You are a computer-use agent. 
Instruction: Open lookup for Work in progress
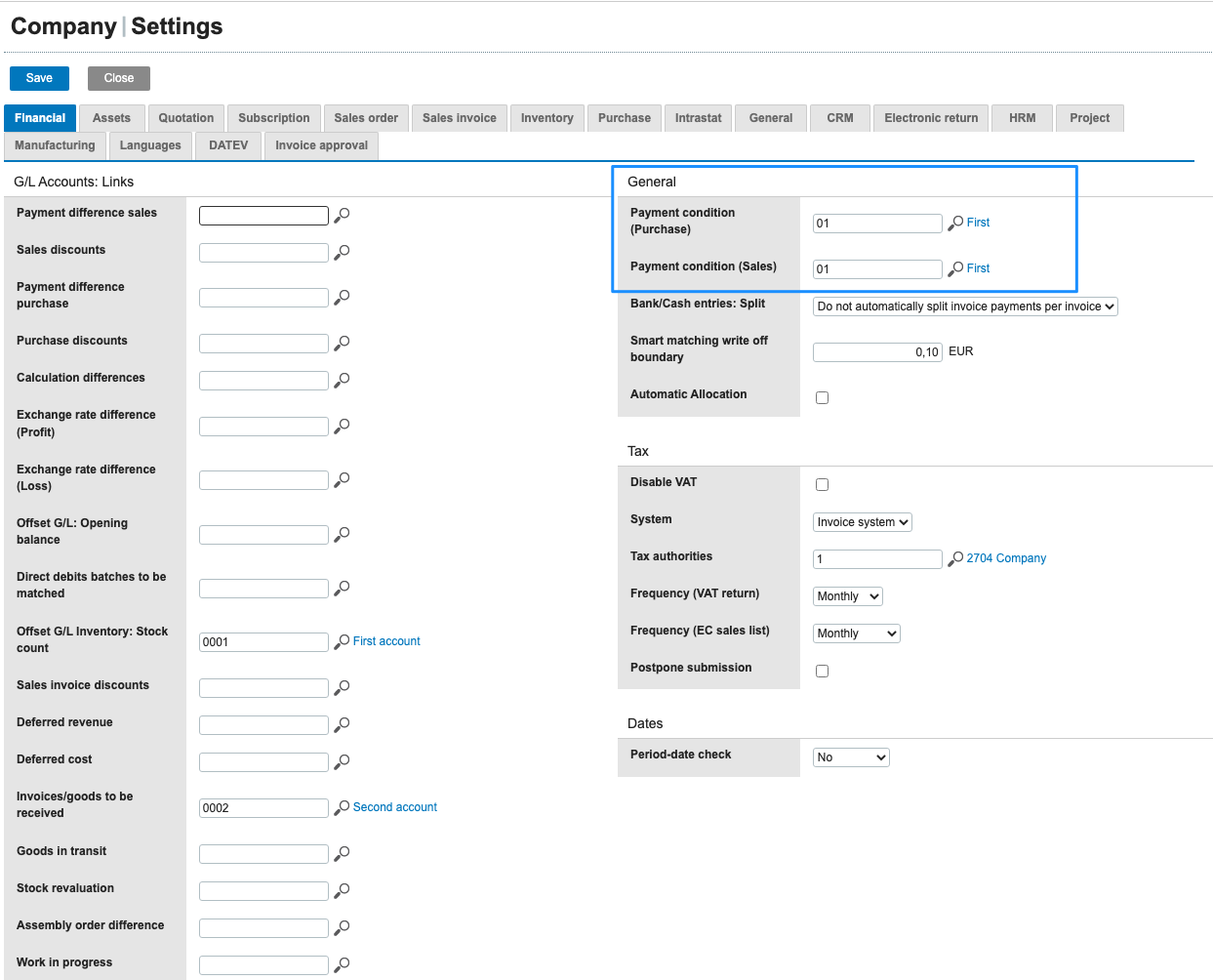pos(342,964)
